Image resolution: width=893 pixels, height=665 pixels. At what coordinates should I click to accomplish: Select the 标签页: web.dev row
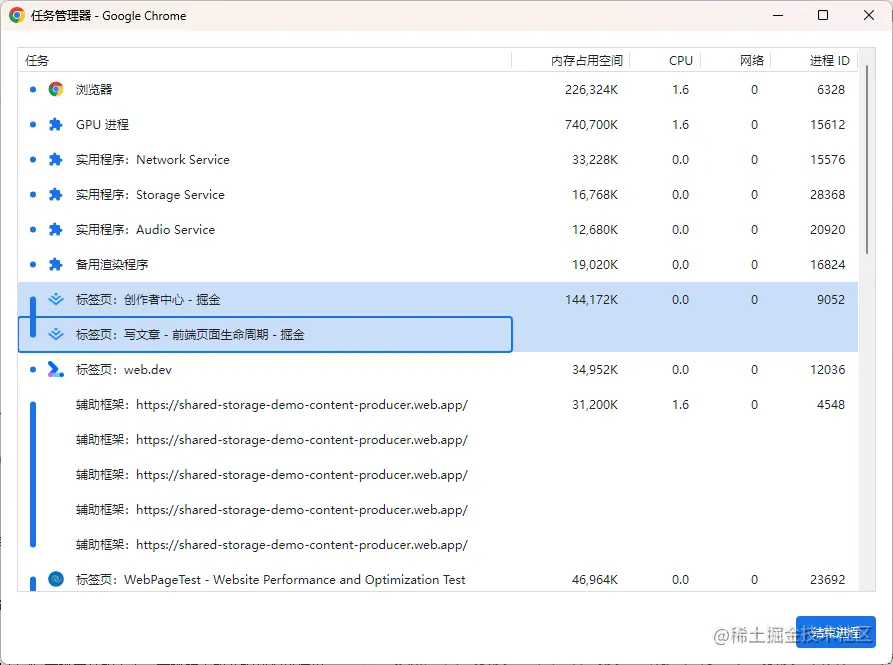[437, 370]
